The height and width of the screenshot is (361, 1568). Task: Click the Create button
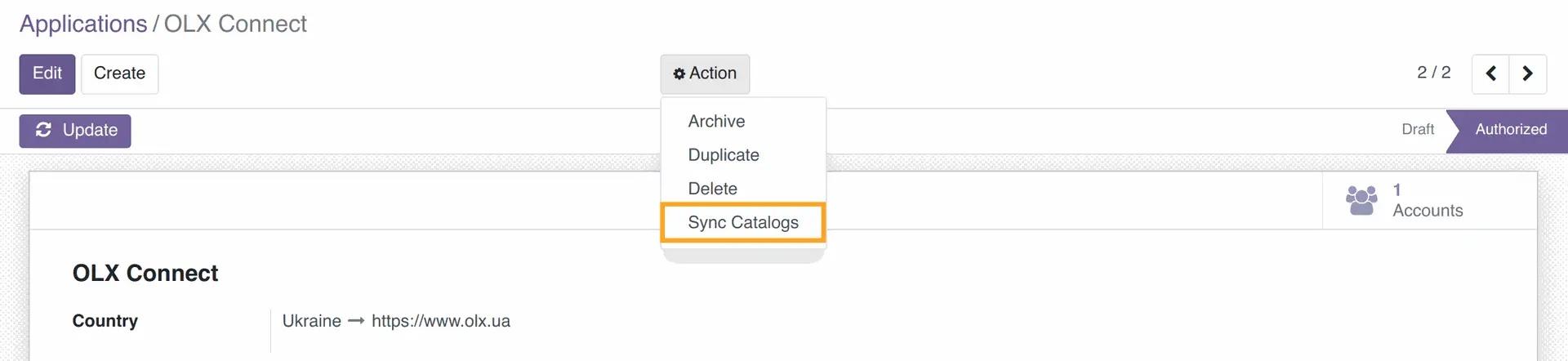point(119,74)
